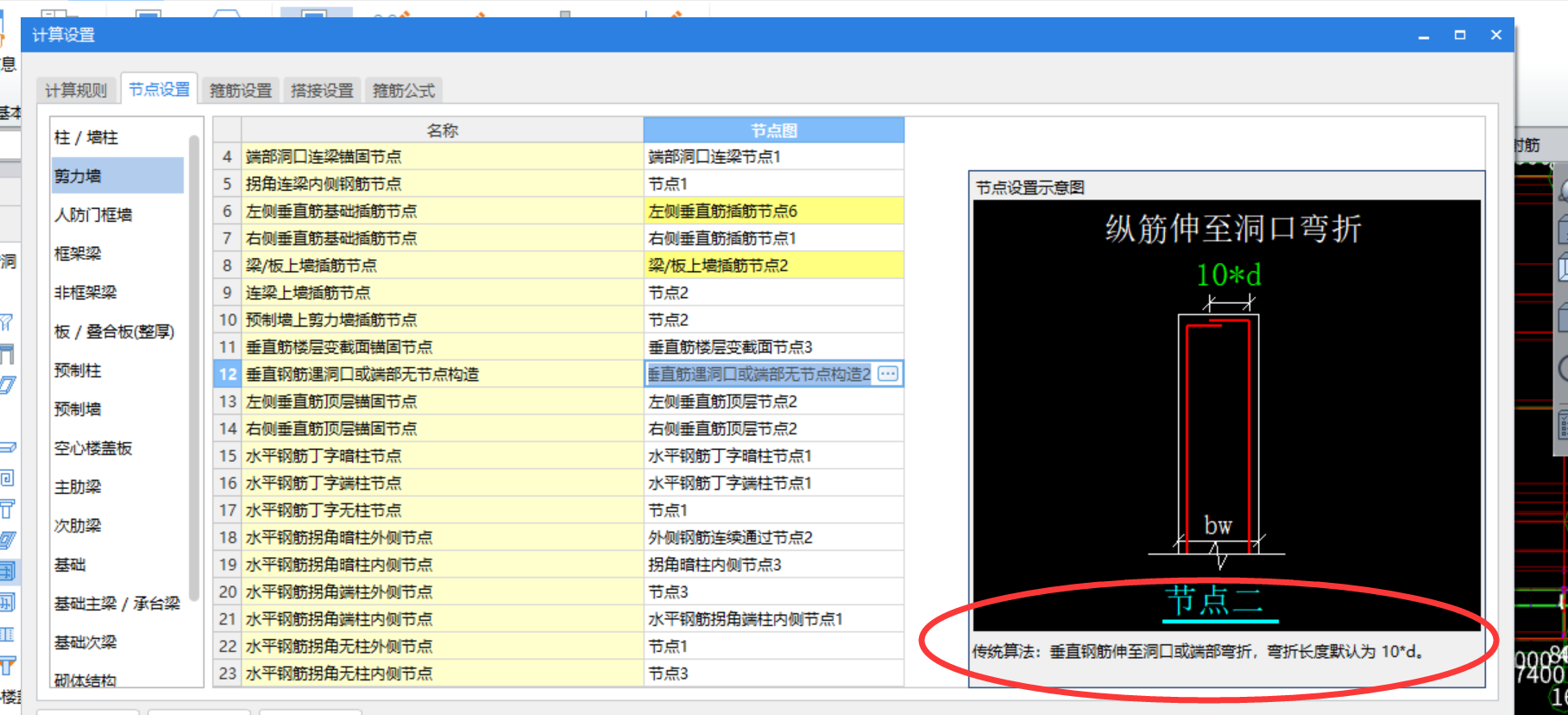The image size is (1568, 715).
Task: Select 板 / 叠合板(整厚) category
Action: coord(117,332)
